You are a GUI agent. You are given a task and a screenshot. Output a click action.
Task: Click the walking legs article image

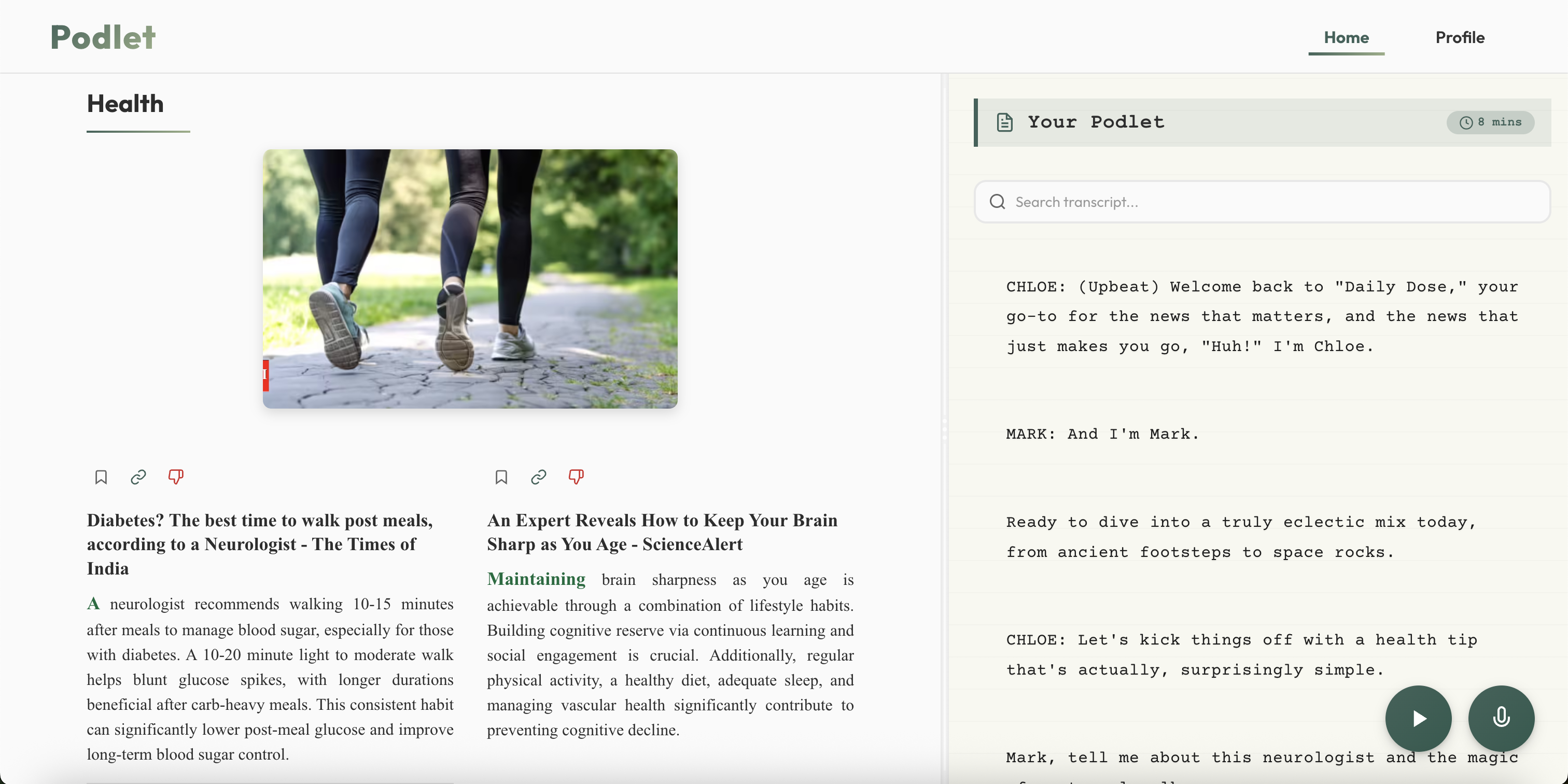coord(470,278)
